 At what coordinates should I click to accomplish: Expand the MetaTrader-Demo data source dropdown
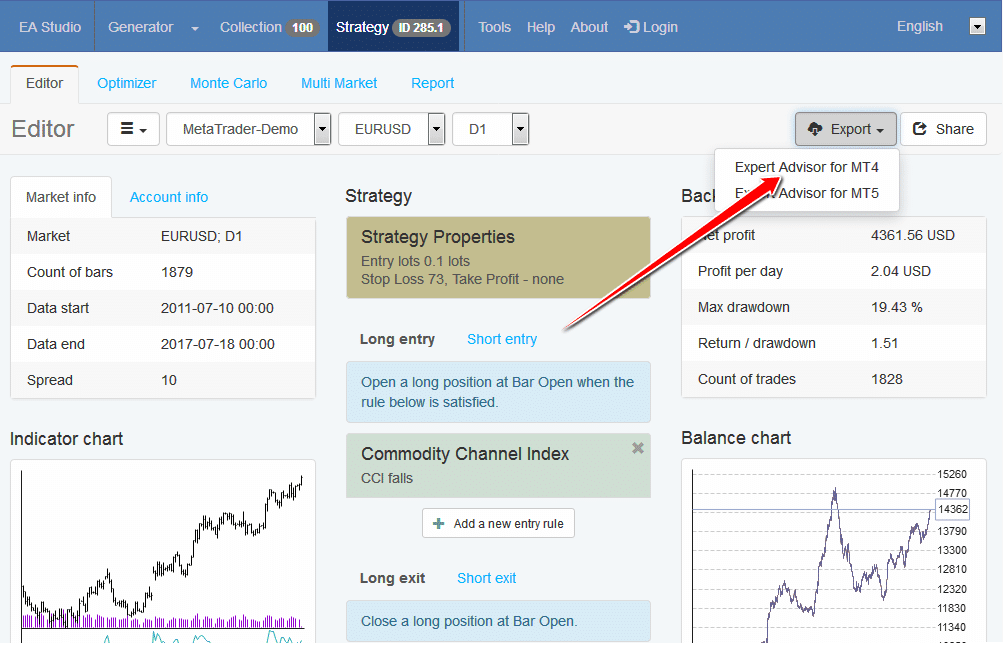click(x=322, y=129)
